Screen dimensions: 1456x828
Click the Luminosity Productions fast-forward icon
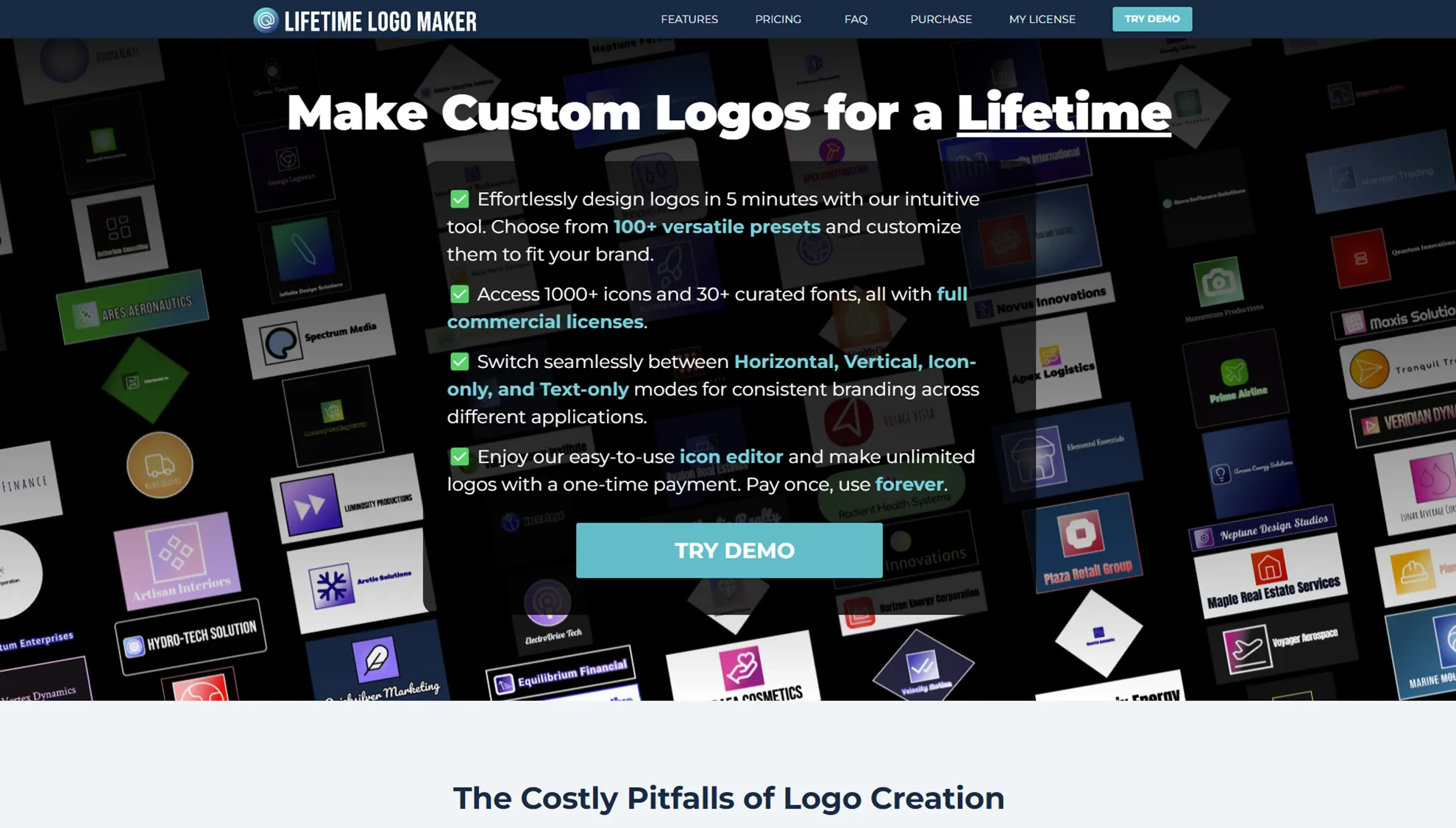pos(311,505)
